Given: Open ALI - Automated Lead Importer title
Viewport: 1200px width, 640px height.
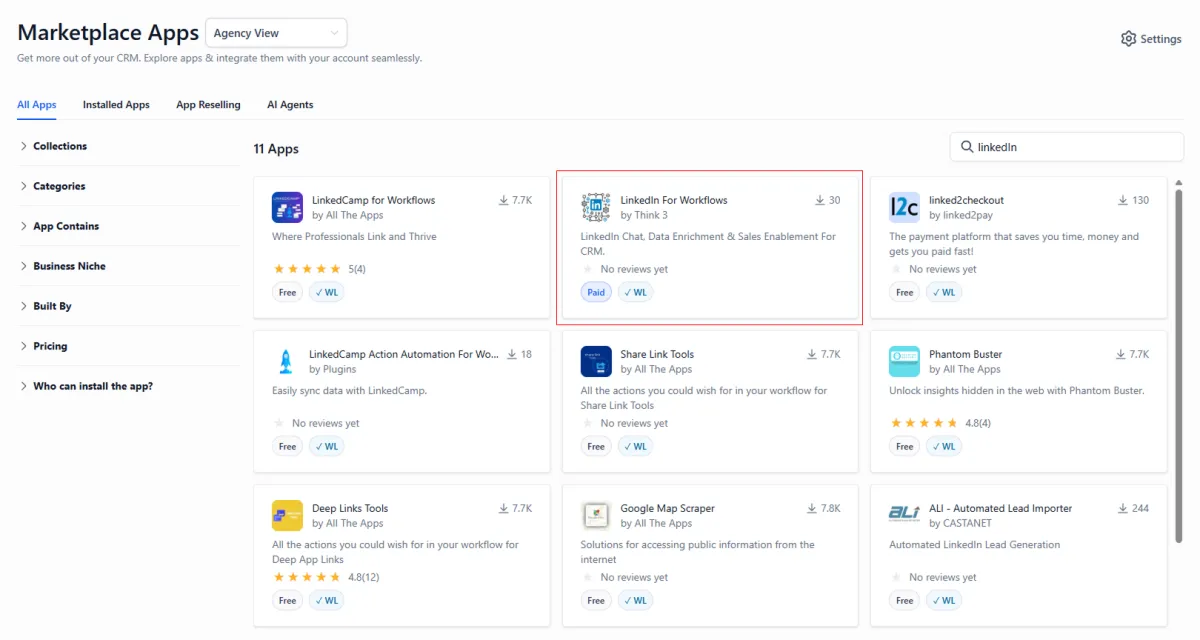Looking at the screenshot, I should tap(1000, 508).
